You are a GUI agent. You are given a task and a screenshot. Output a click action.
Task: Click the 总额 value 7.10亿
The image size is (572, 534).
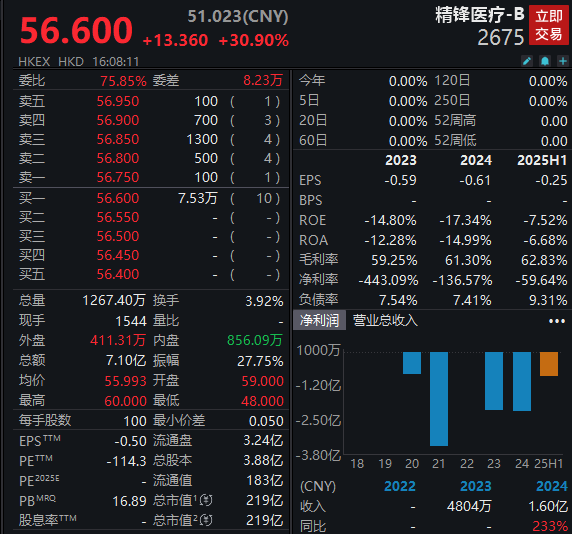pyautogui.click(x=126, y=360)
